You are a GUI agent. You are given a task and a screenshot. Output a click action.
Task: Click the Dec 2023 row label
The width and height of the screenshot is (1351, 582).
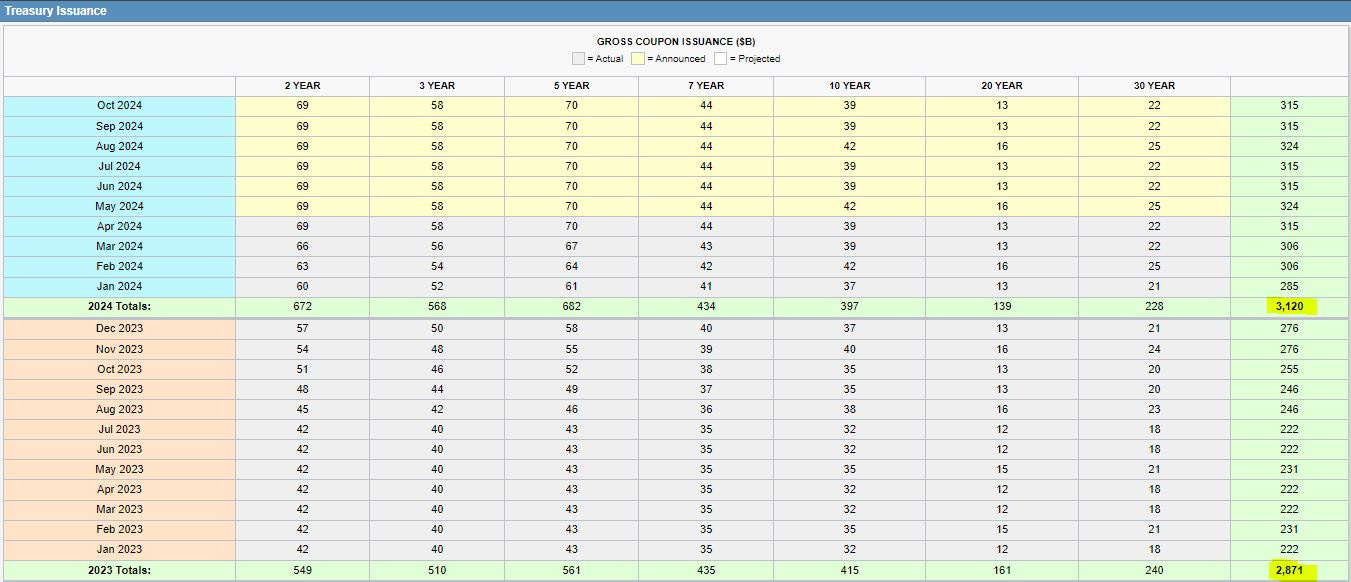click(x=120, y=329)
